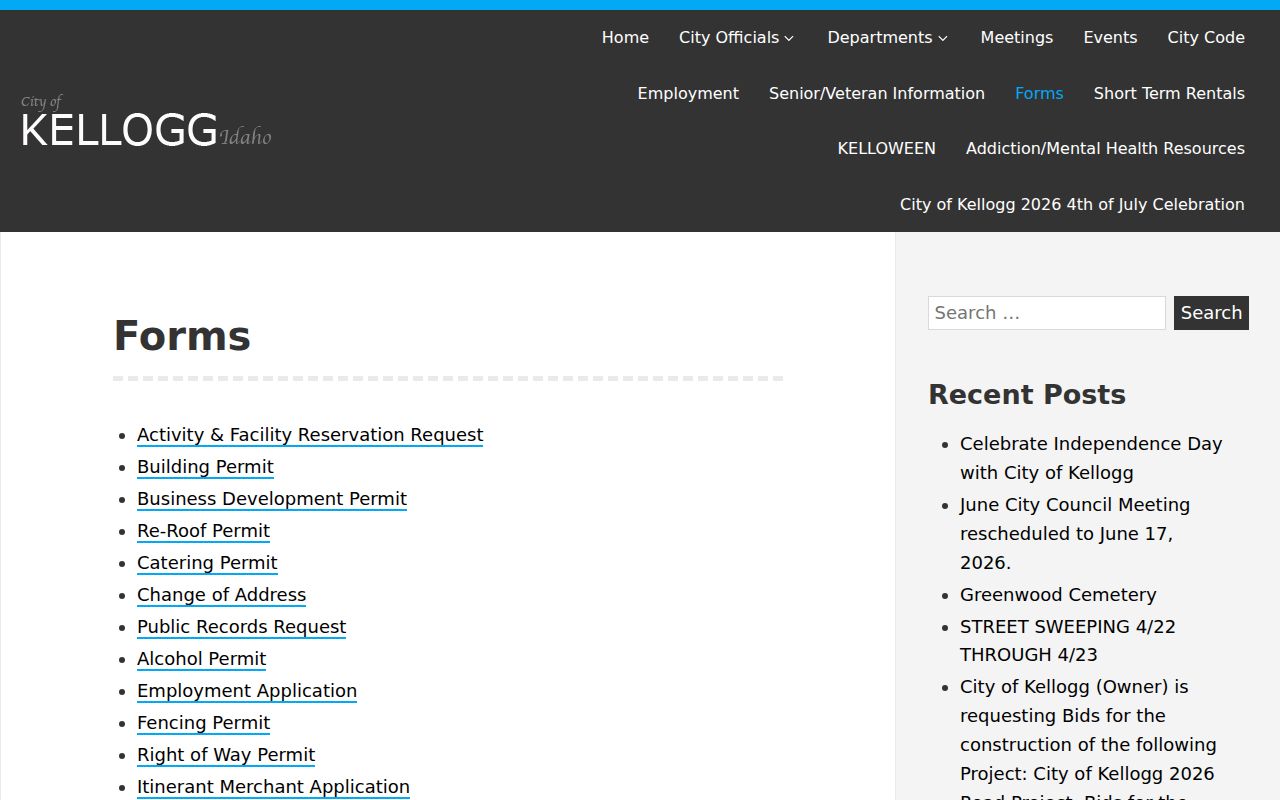Open the Re-Roof Permit form
This screenshot has width=1280, height=800.
coord(203,531)
